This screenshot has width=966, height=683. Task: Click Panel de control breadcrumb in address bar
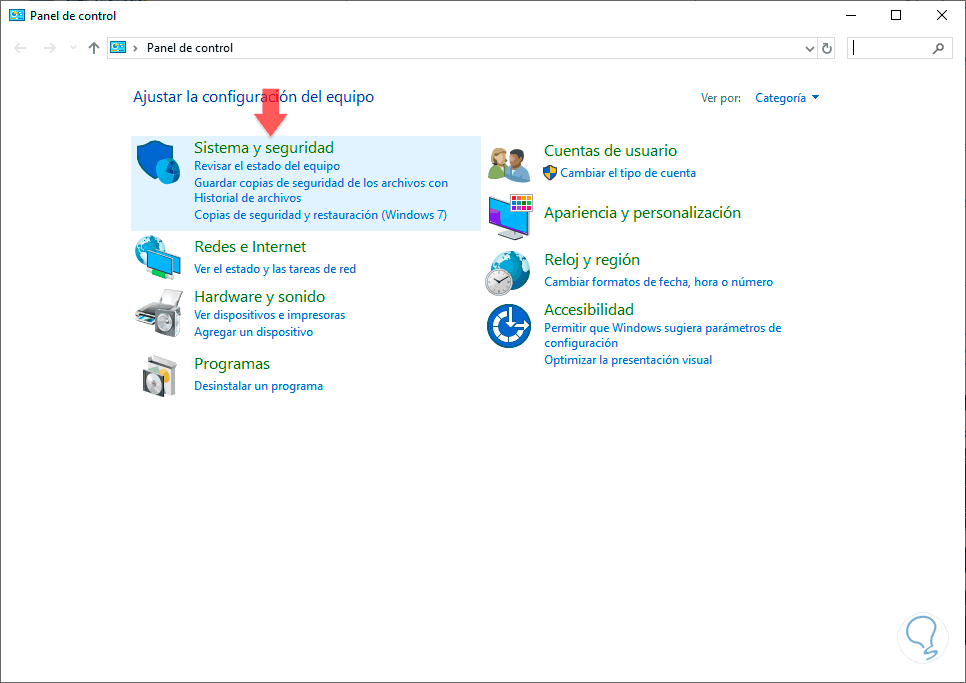190,48
